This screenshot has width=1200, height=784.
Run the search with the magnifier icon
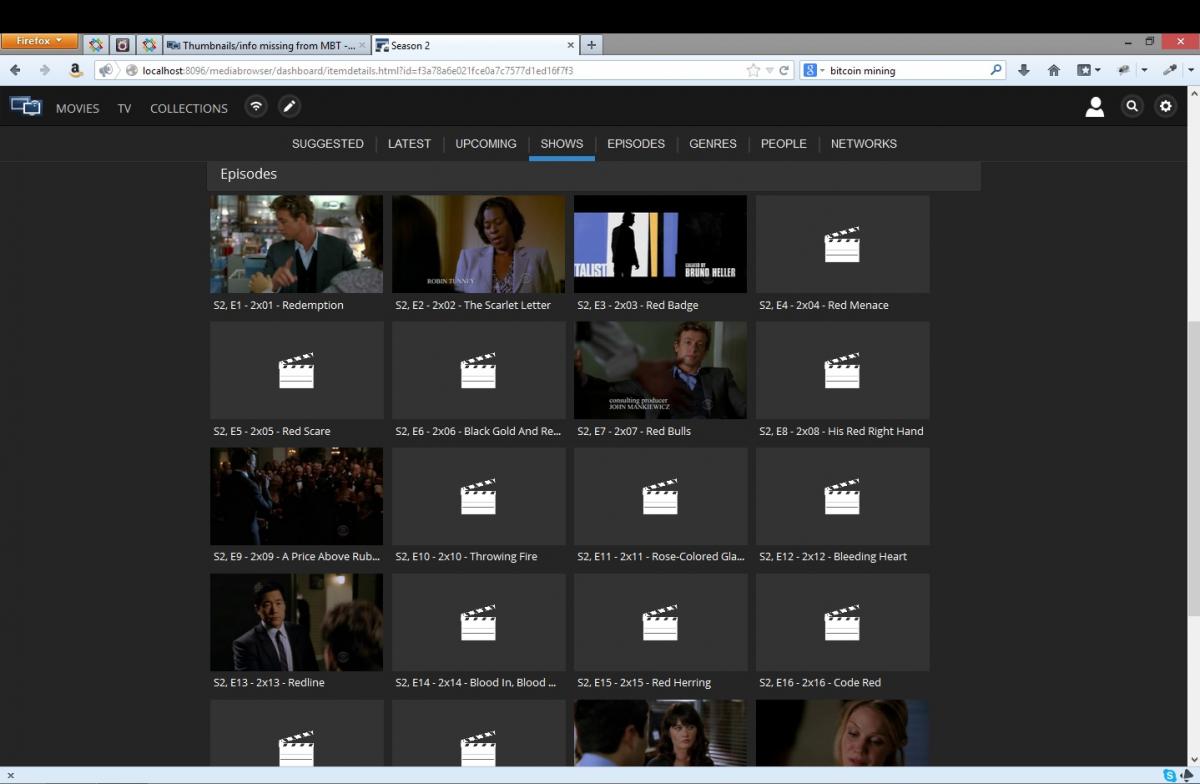(x=996, y=71)
